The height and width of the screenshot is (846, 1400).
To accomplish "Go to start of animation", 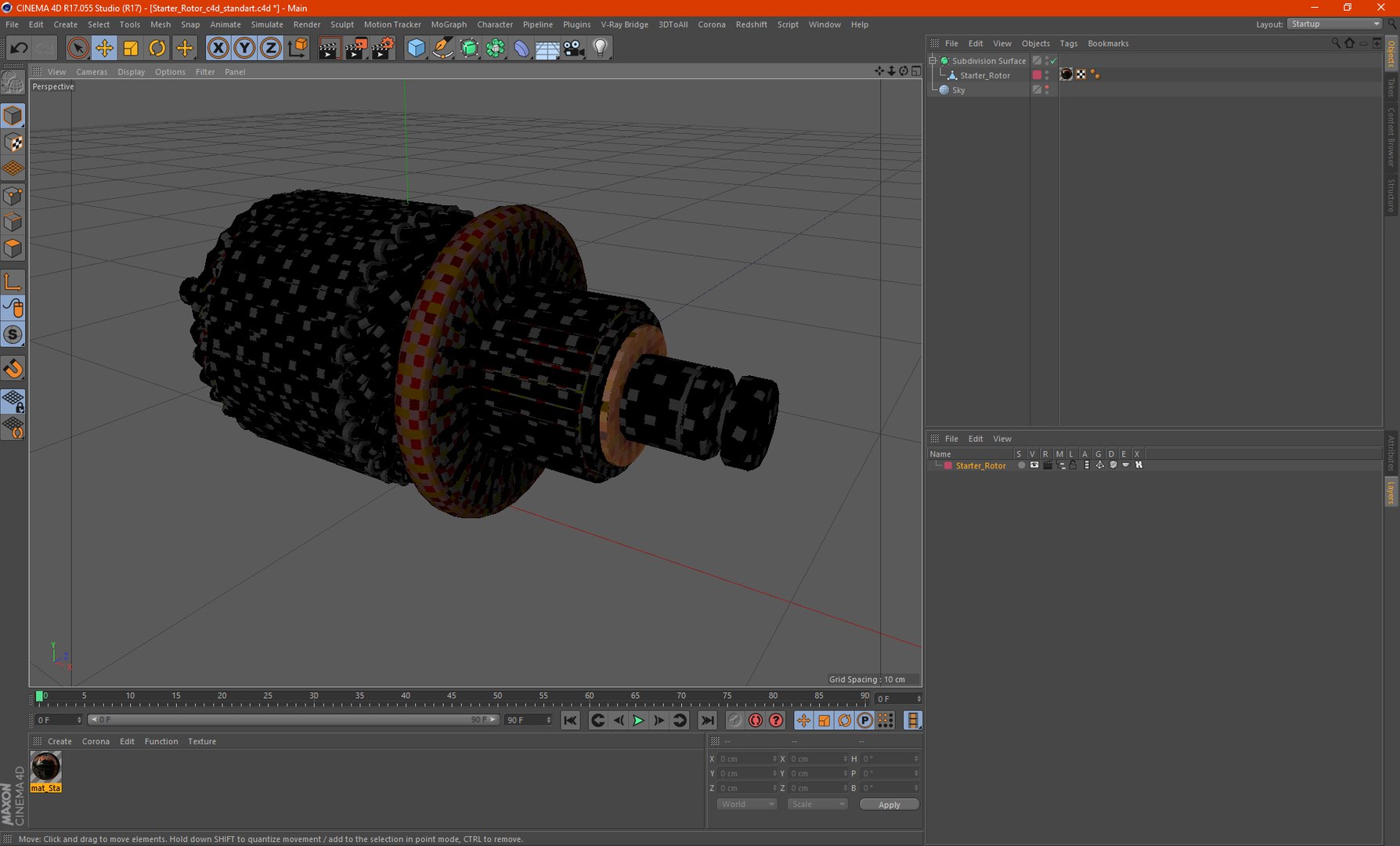I will 570,720.
